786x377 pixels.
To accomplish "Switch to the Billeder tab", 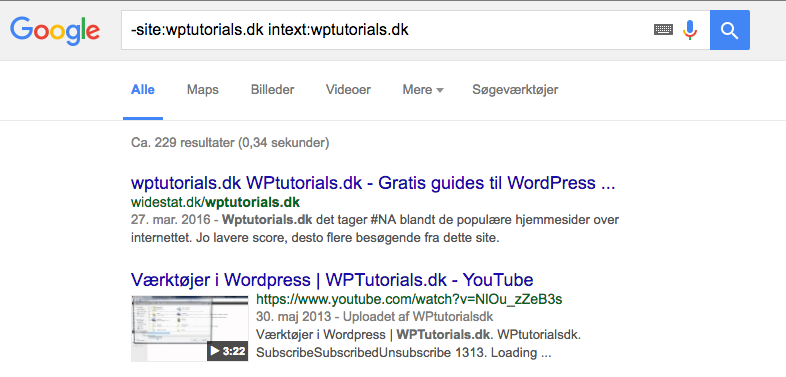I will point(272,90).
